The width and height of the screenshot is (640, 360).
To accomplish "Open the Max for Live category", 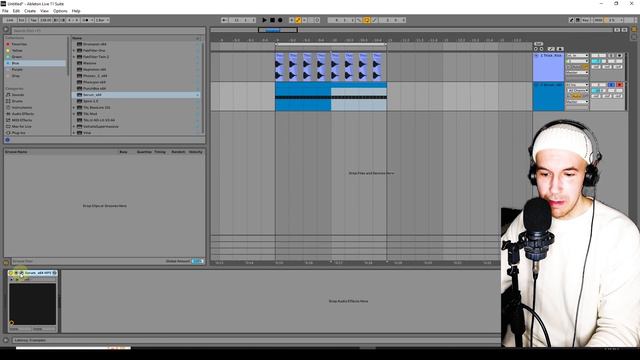I will pyautogui.click(x=21, y=127).
